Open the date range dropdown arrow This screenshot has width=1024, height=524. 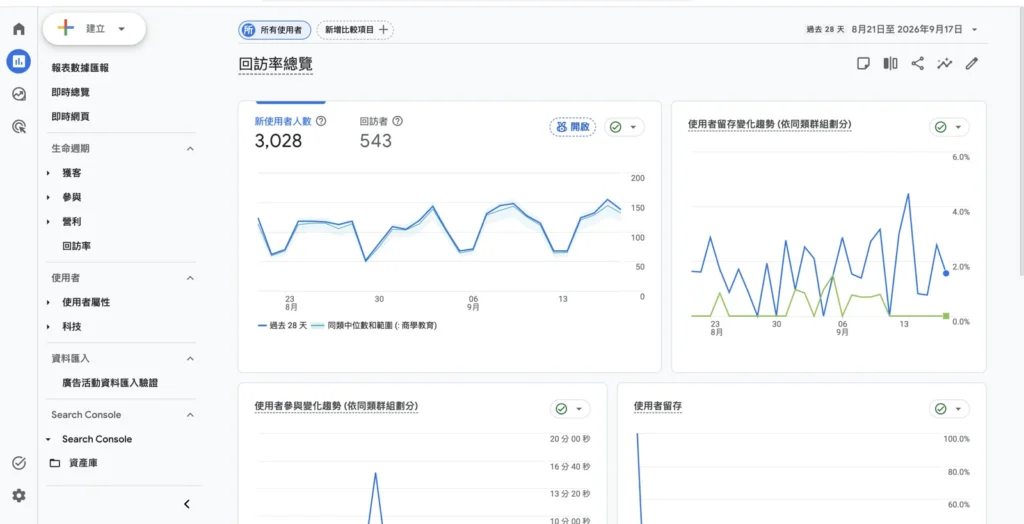point(974,29)
